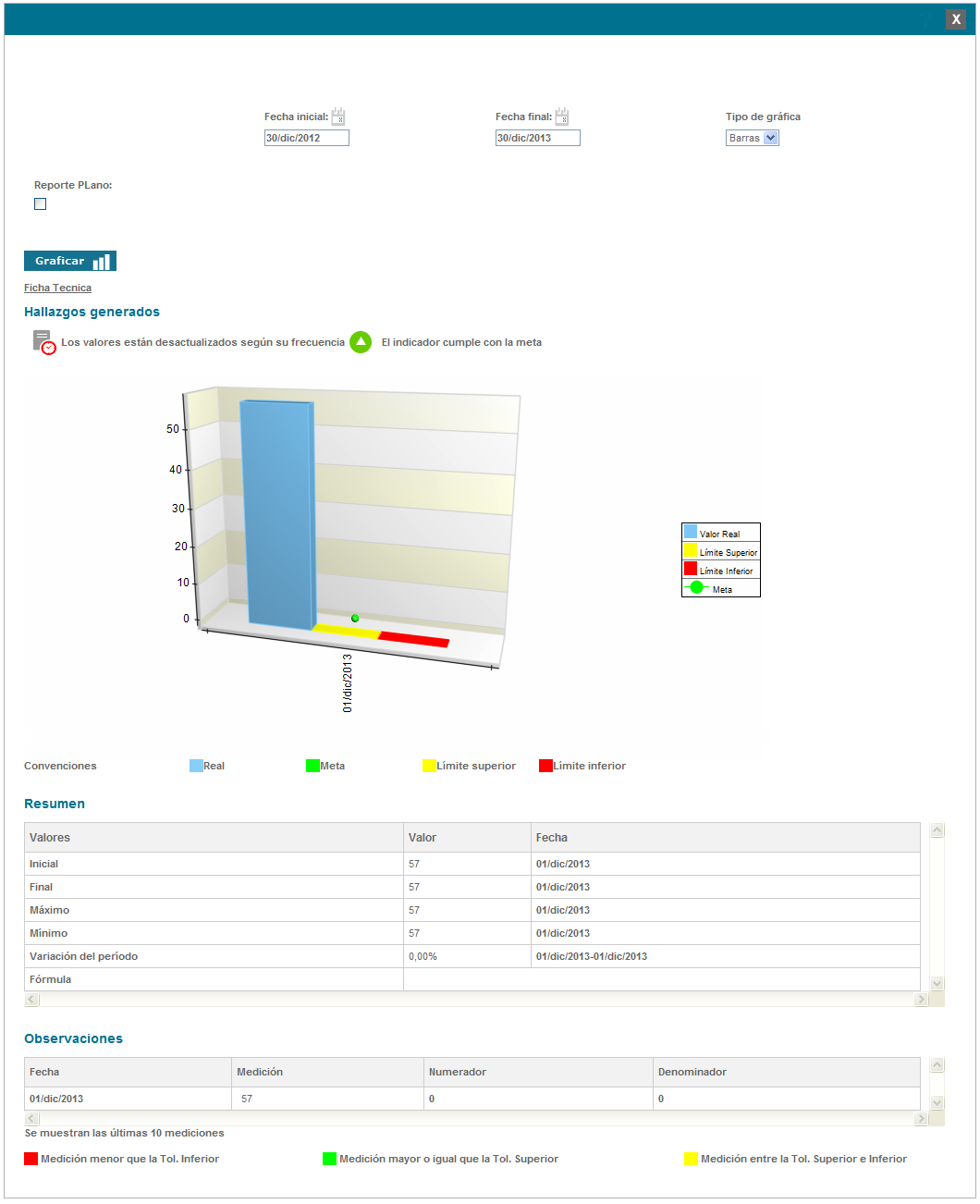Click the Valor Real legend entry

pyautogui.click(x=719, y=534)
